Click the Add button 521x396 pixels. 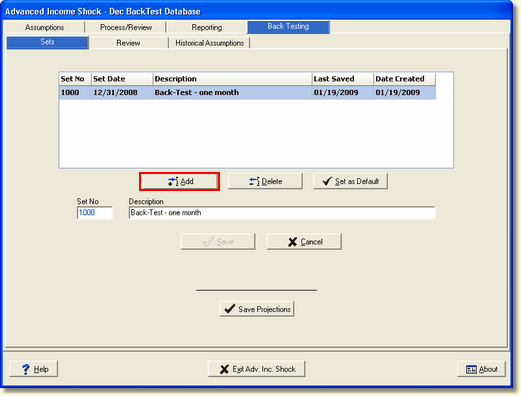[x=179, y=181]
